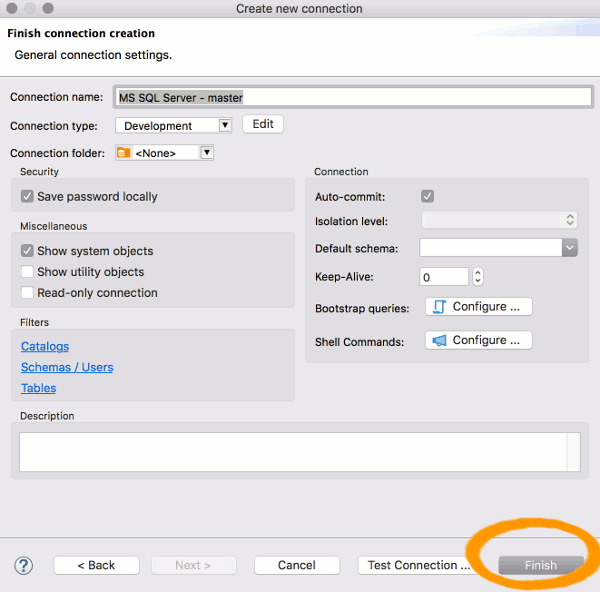Open the Schemas / Users filter link
This screenshot has height=592, width=600.
point(67,367)
